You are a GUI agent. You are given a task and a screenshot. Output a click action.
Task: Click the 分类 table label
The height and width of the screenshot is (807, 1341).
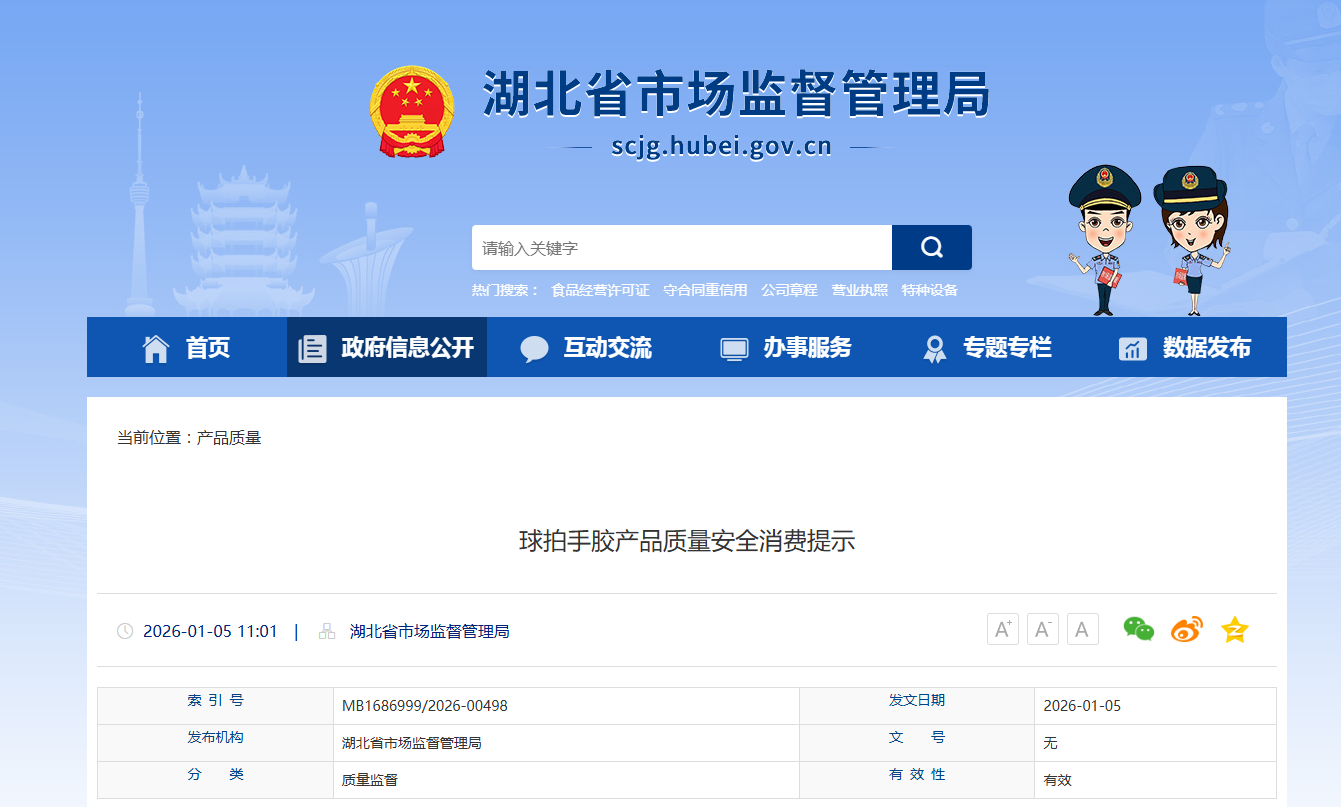215,774
